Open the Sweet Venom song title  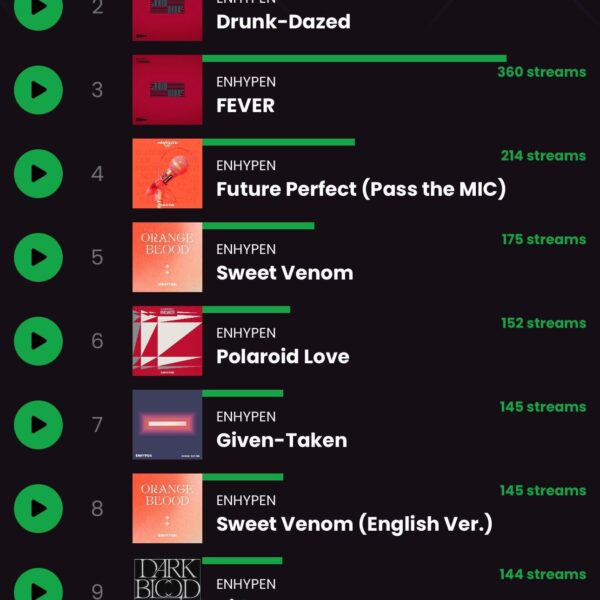(285, 273)
